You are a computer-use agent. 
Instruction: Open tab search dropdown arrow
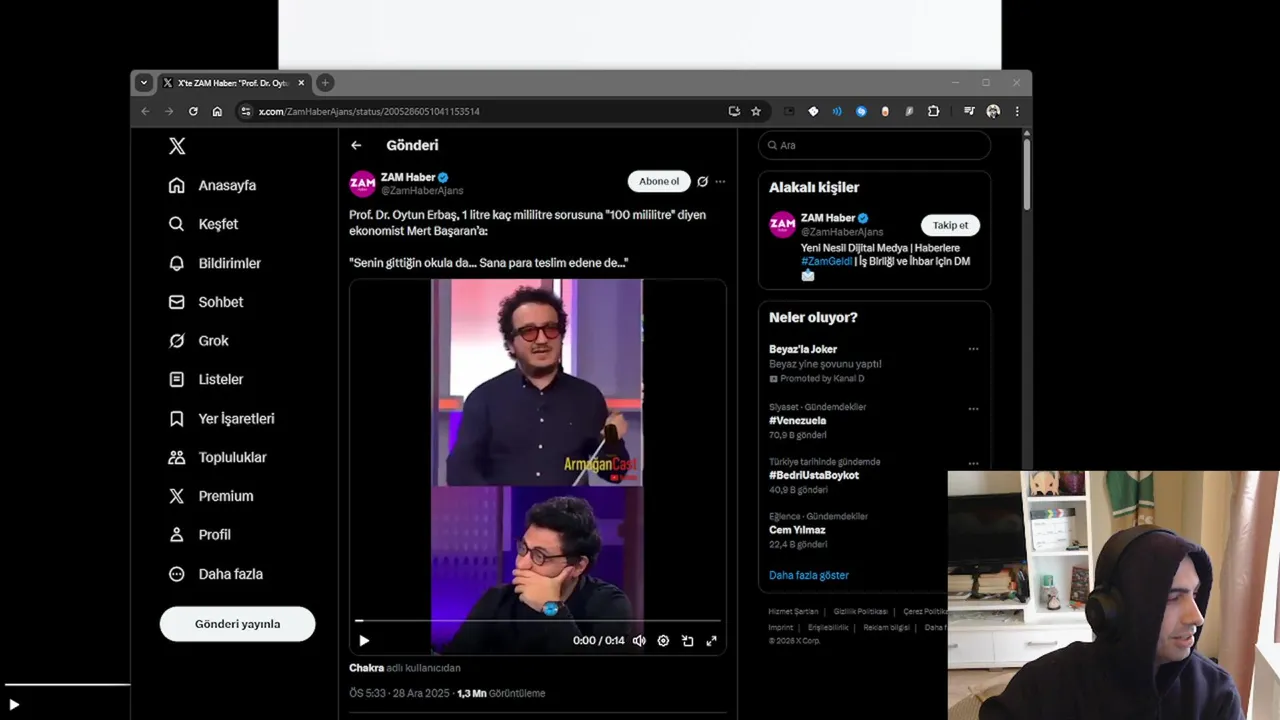pos(144,83)
